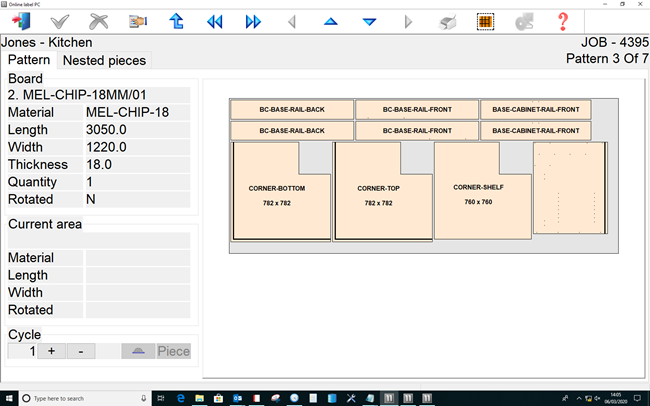The height and width of the screenshot is (406, 650).
Task: Click the red question mark help icon
Action: [x=563, y=21]
